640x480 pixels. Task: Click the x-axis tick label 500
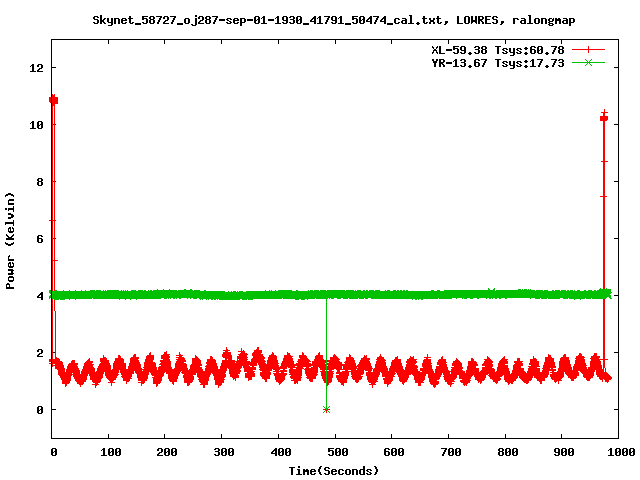(x=338, y=452)
